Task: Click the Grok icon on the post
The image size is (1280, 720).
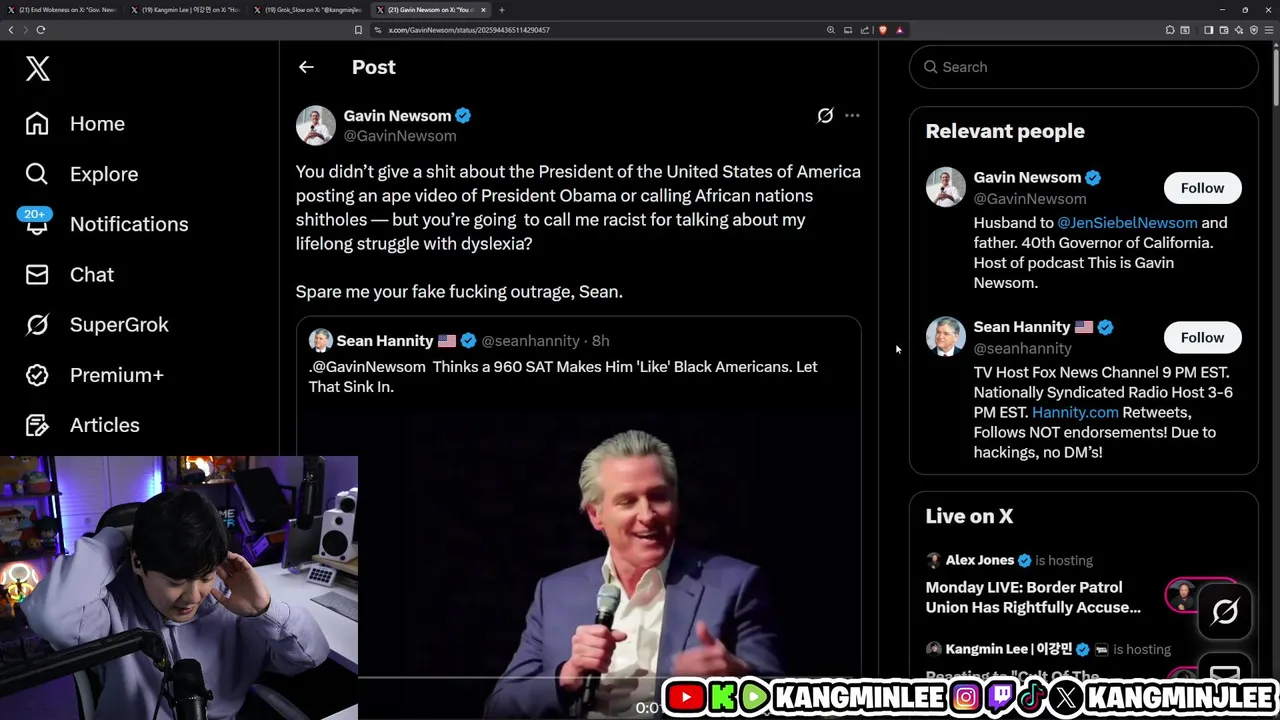Action: 825,116
